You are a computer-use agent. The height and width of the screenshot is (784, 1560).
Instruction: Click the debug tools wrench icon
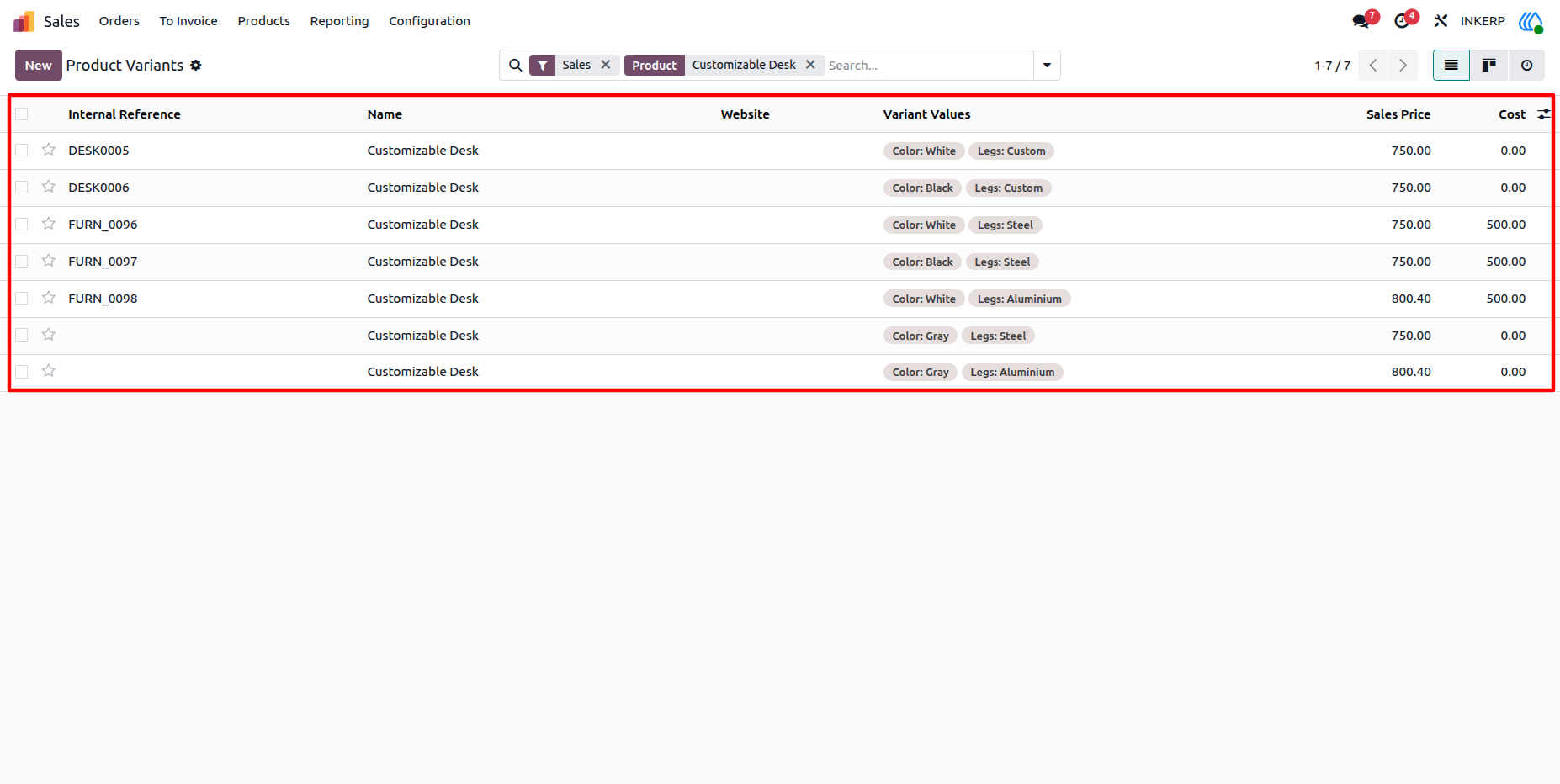pos(1441,21)
